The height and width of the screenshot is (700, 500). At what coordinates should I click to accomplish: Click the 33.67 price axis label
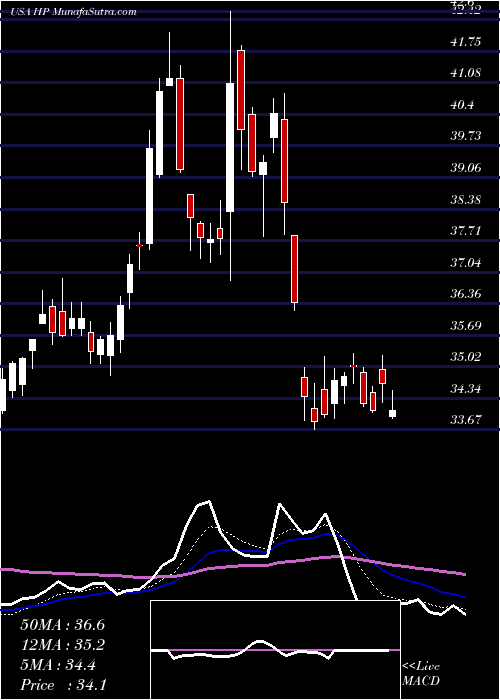point(466,419)
